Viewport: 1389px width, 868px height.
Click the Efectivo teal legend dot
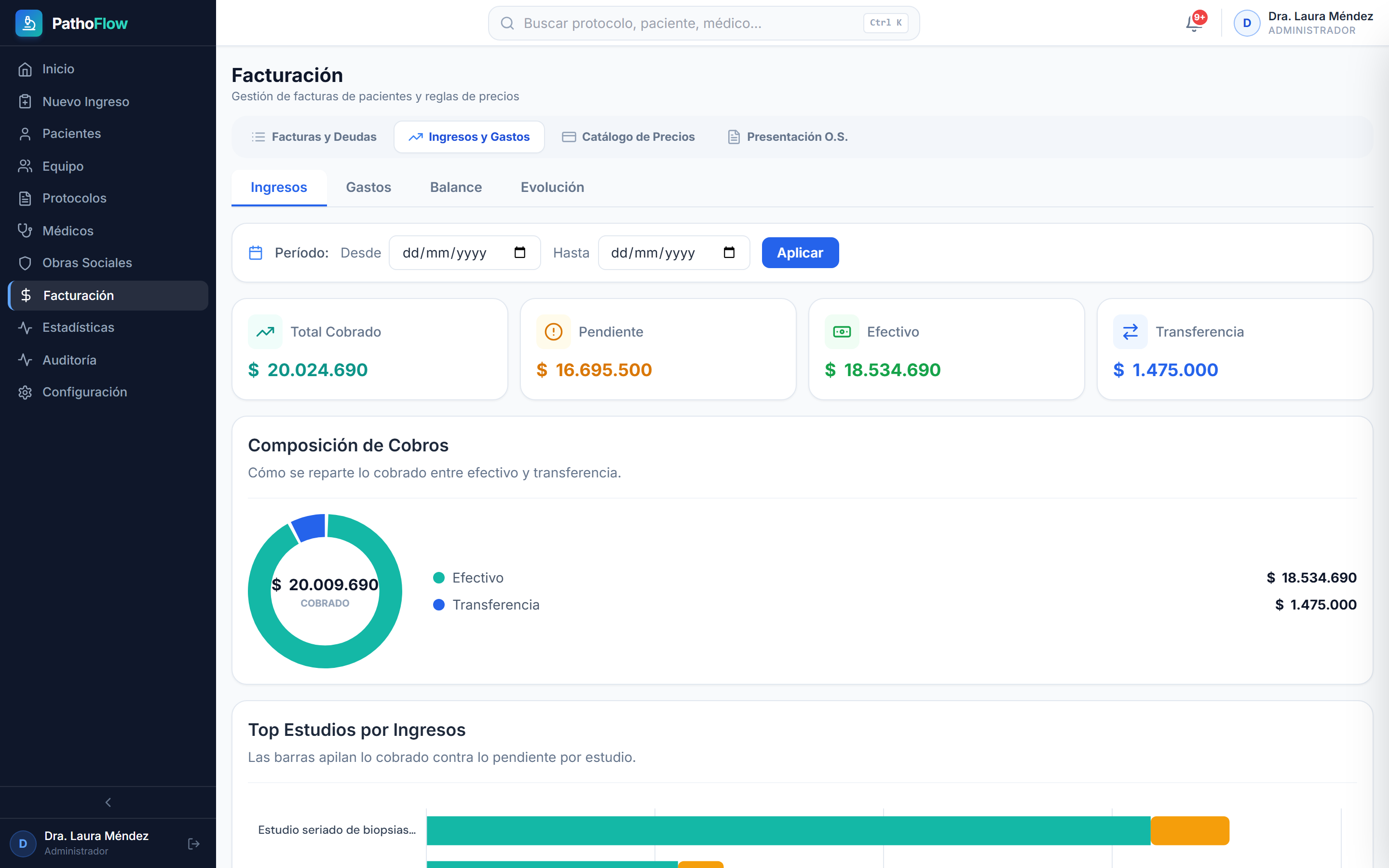438,578
